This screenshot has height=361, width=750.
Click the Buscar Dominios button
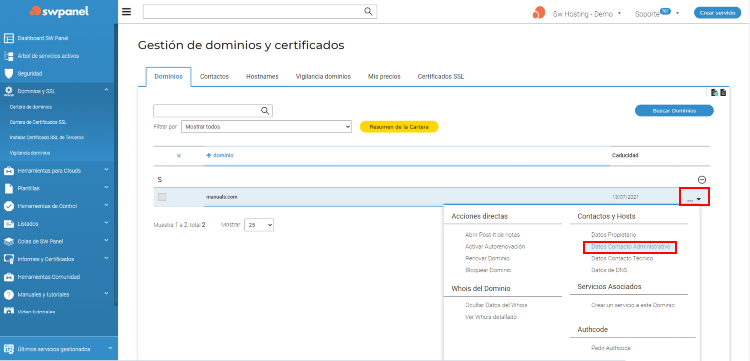tap(674, 110)
